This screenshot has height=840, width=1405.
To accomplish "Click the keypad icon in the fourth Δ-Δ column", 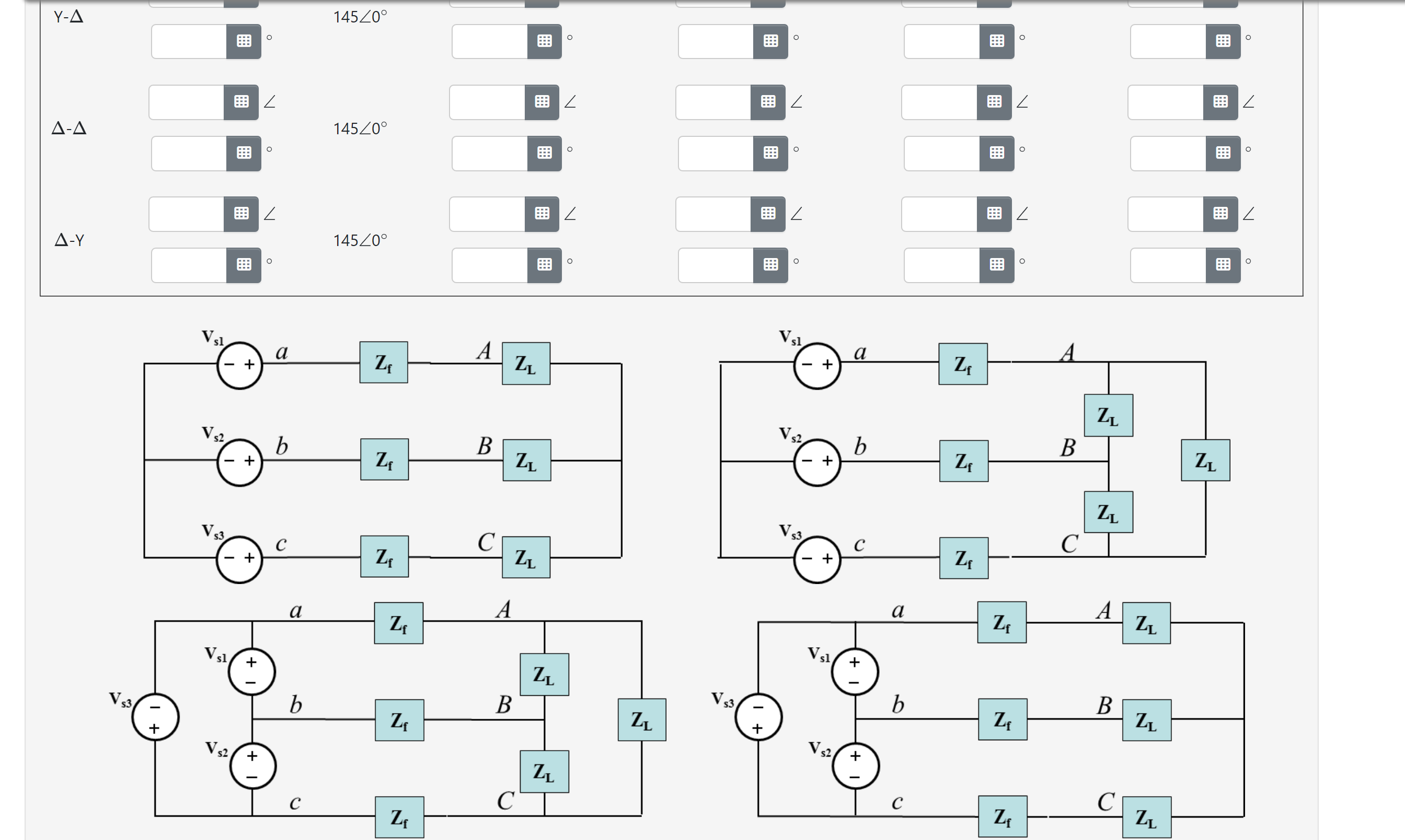I will [x=996, y=102].
